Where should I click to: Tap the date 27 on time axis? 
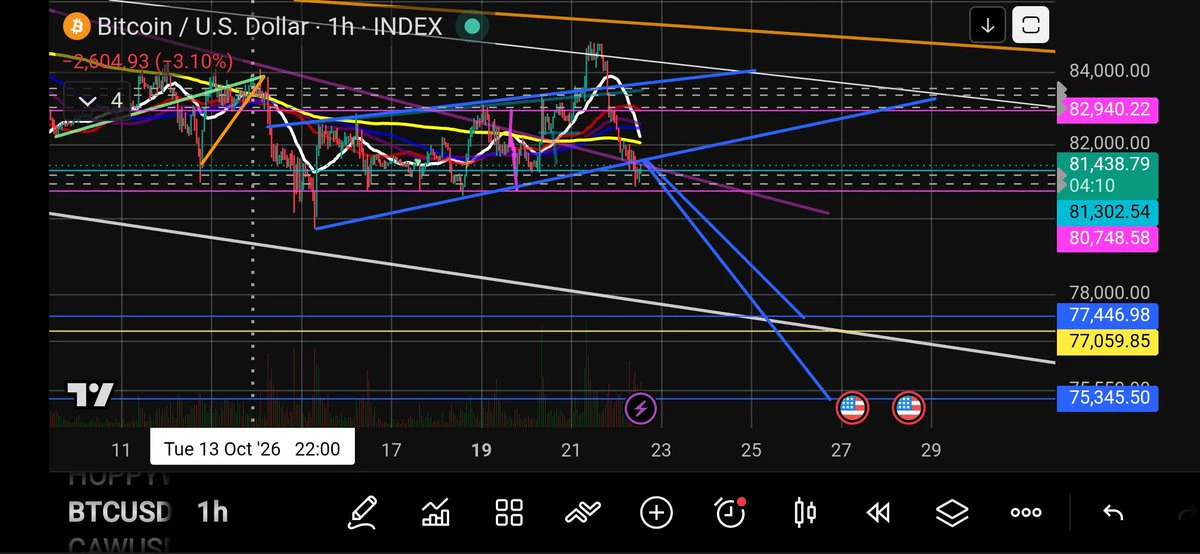coord(841,450)
